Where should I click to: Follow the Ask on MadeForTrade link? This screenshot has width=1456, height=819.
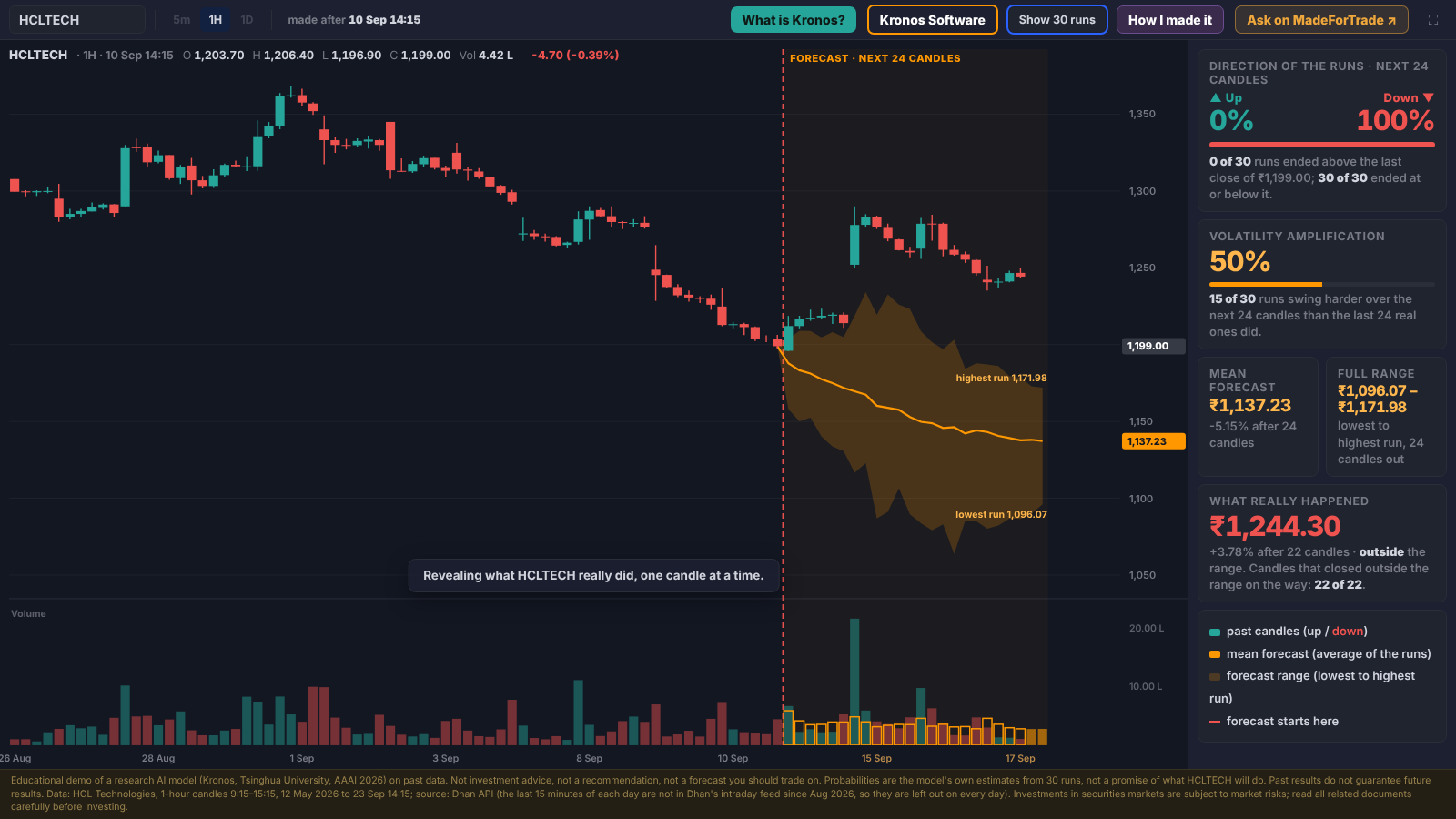[x=1321, y=20]
